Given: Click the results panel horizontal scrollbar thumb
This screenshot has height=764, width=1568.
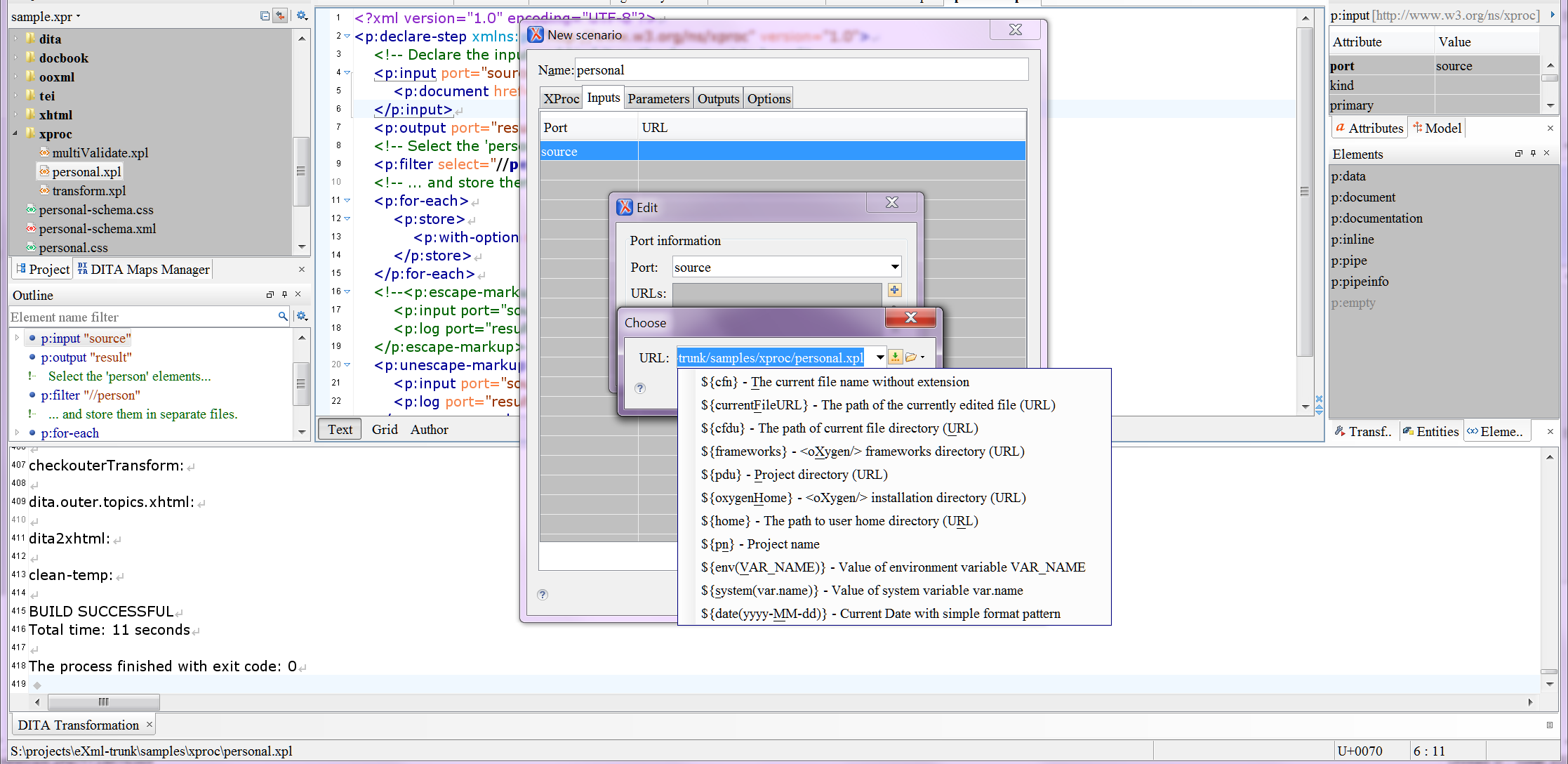Looking at the screenshot, I should (103, 702).
